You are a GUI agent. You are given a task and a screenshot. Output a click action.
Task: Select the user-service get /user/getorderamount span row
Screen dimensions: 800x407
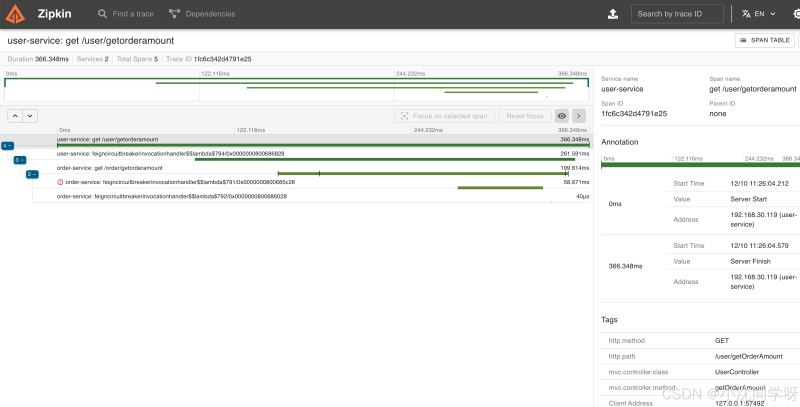(x=323, y=141)
